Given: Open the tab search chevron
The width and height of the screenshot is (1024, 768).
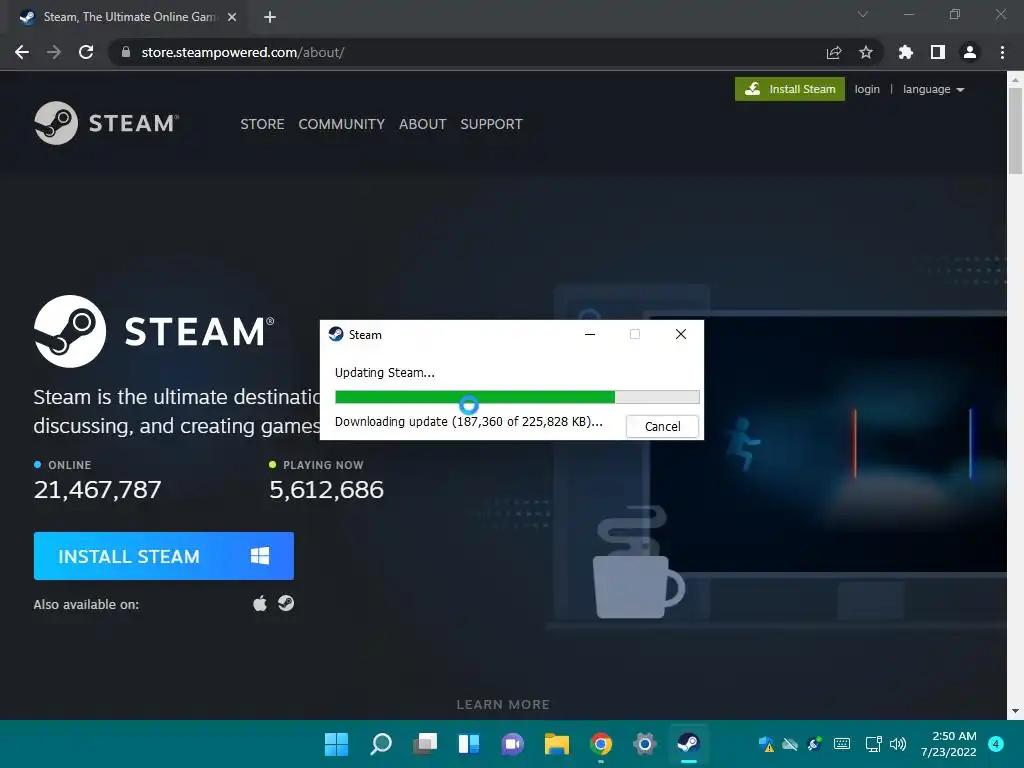Looking at the screenshot, I should click(x=863, y=14).
